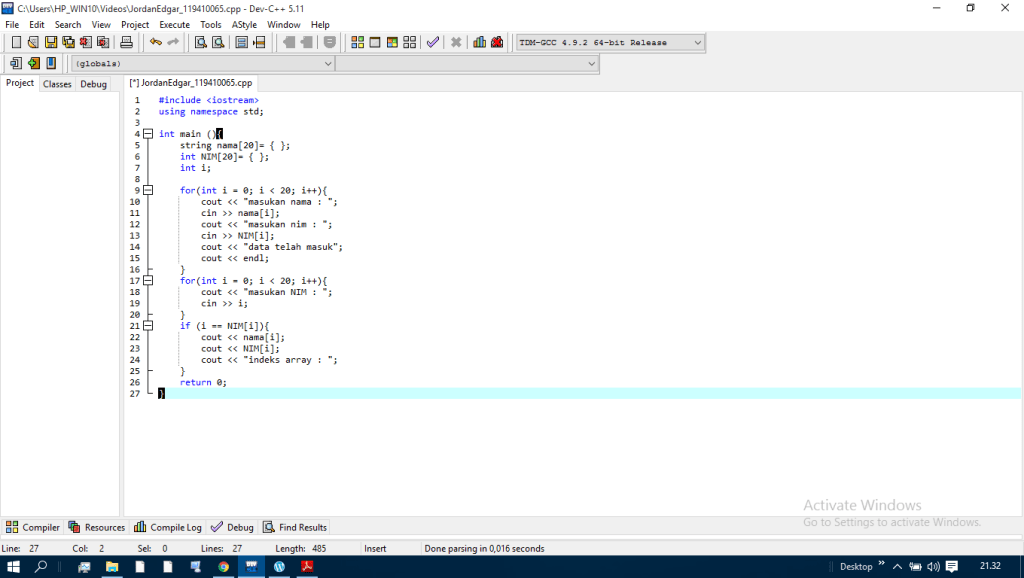This screenshot has width=1024, height=578.
Task: Open the AStyle menu
Action: tap(244, 24)
